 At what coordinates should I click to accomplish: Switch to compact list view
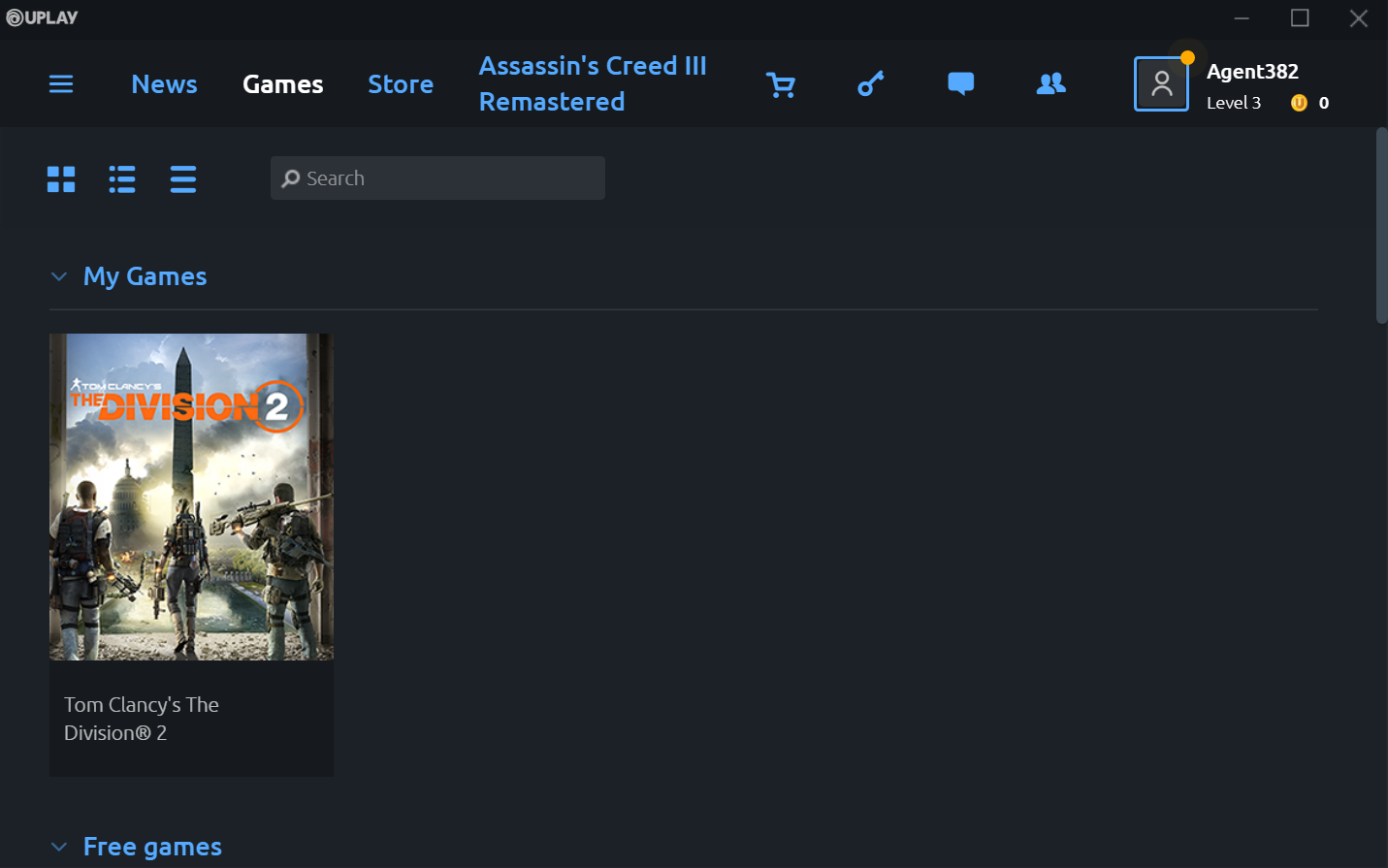183,179
